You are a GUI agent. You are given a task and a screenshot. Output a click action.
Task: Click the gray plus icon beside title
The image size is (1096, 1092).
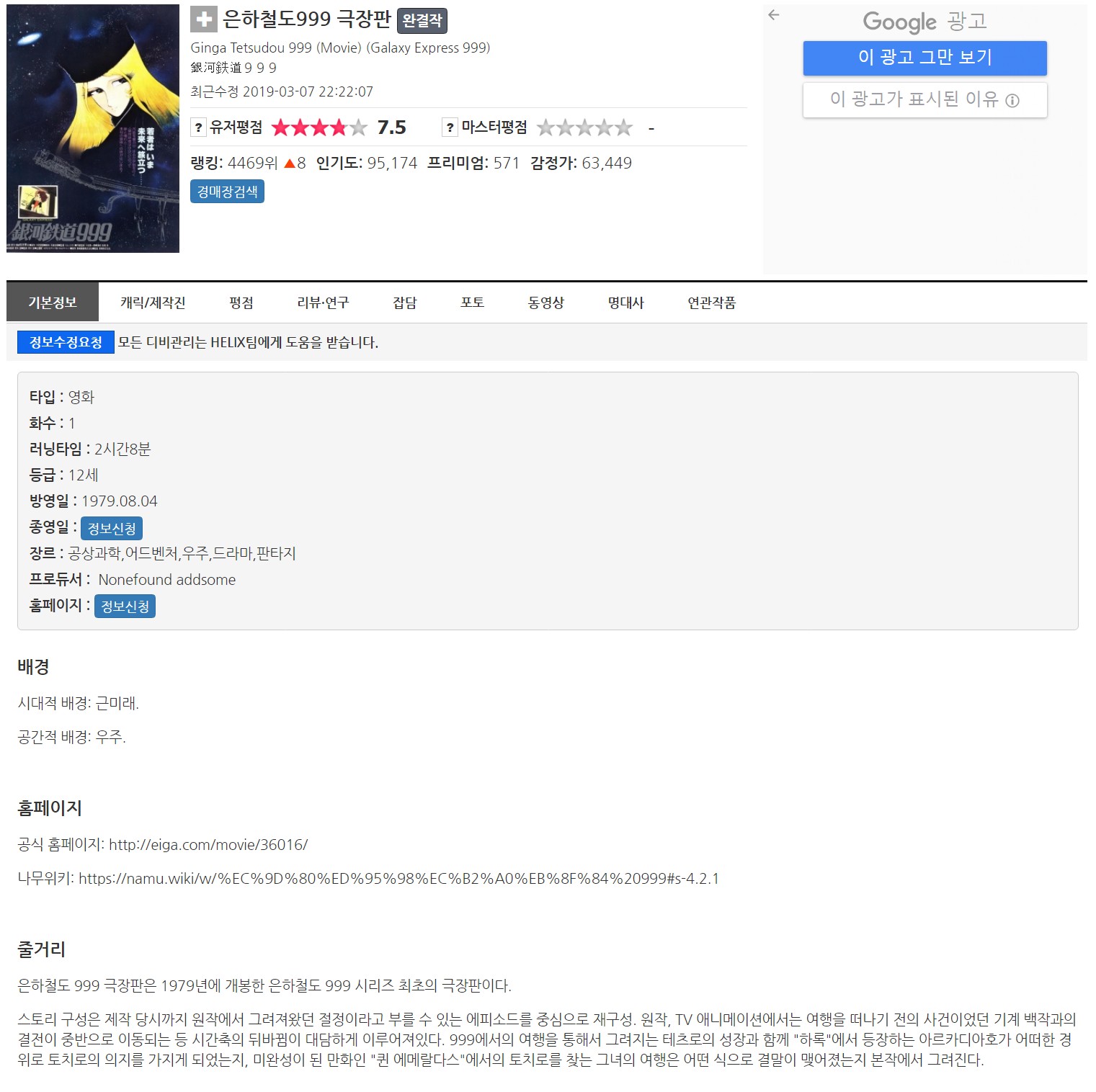tap(204, 19)
